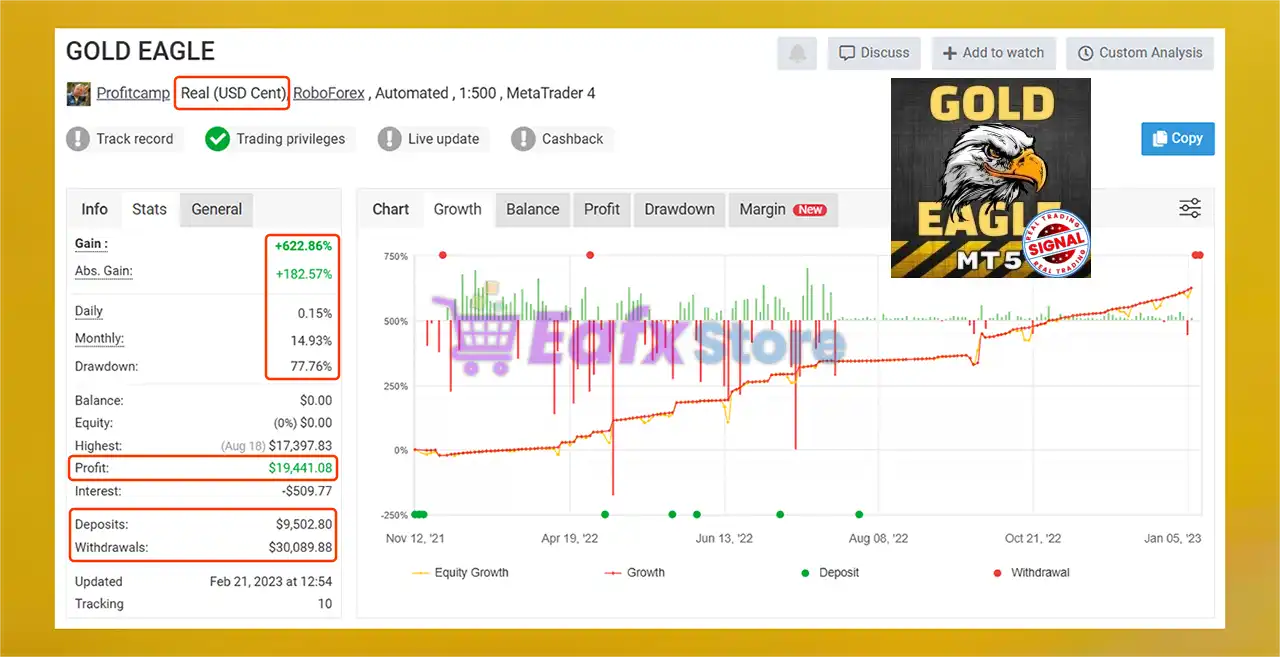The width and height of the screenshot is (1280, 657).
Task: Toggle Growth legend series
Action: (x=635, y=573)
